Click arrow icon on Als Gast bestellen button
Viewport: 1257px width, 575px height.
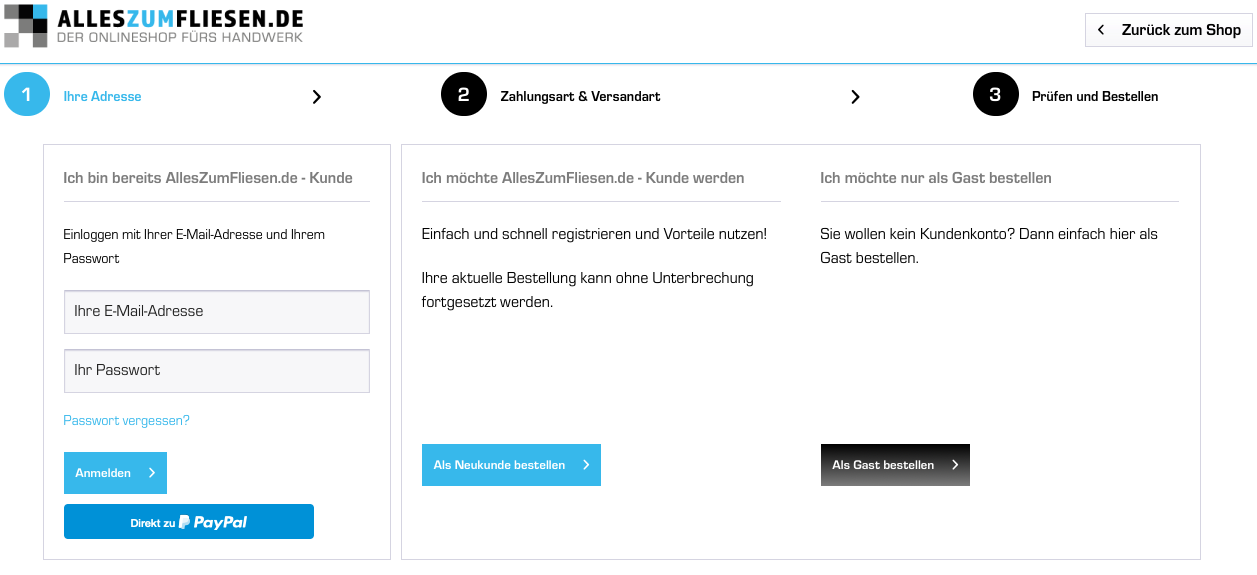click(955, 465)
